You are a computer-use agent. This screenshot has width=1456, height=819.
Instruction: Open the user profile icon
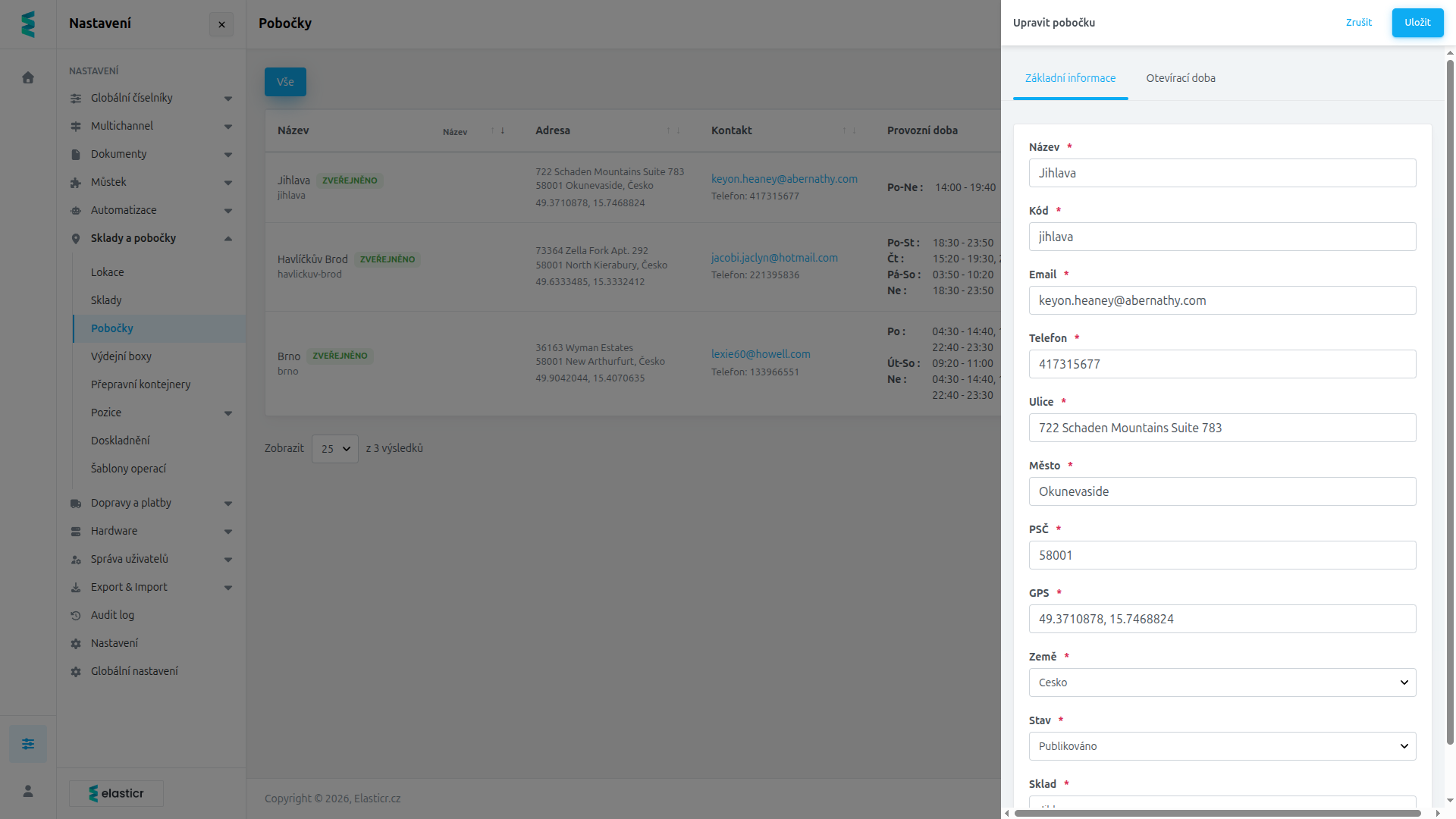click(x=28, y=791)
